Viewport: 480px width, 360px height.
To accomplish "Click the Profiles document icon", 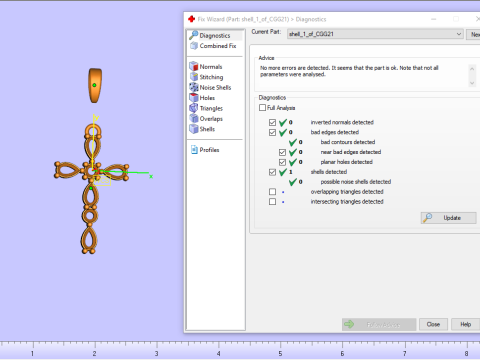I will pyautogui.click(x=194, y=150).
